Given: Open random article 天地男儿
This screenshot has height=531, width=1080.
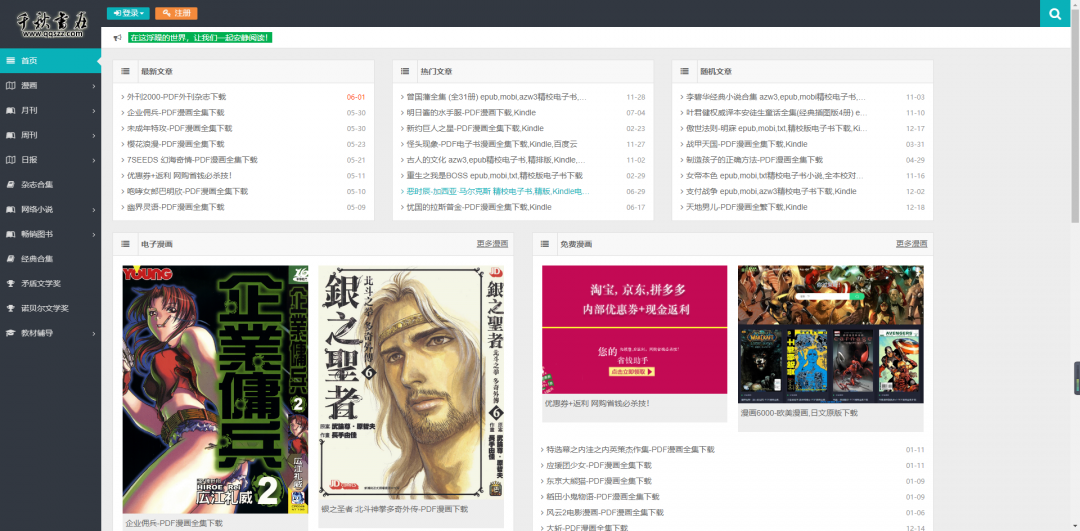Looking at the screenshot, I should (747, 207).
